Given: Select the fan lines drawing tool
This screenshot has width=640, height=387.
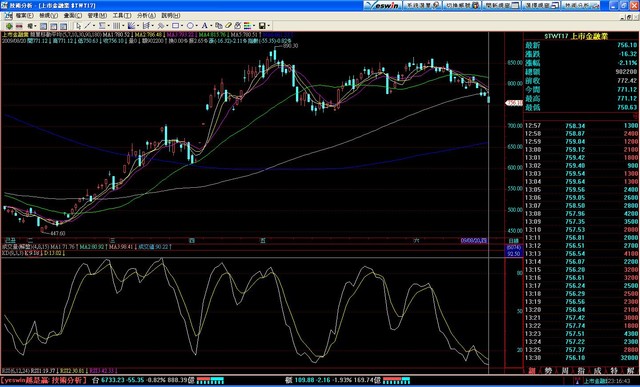Looking at the screenshot, I should tap(131, 26).
